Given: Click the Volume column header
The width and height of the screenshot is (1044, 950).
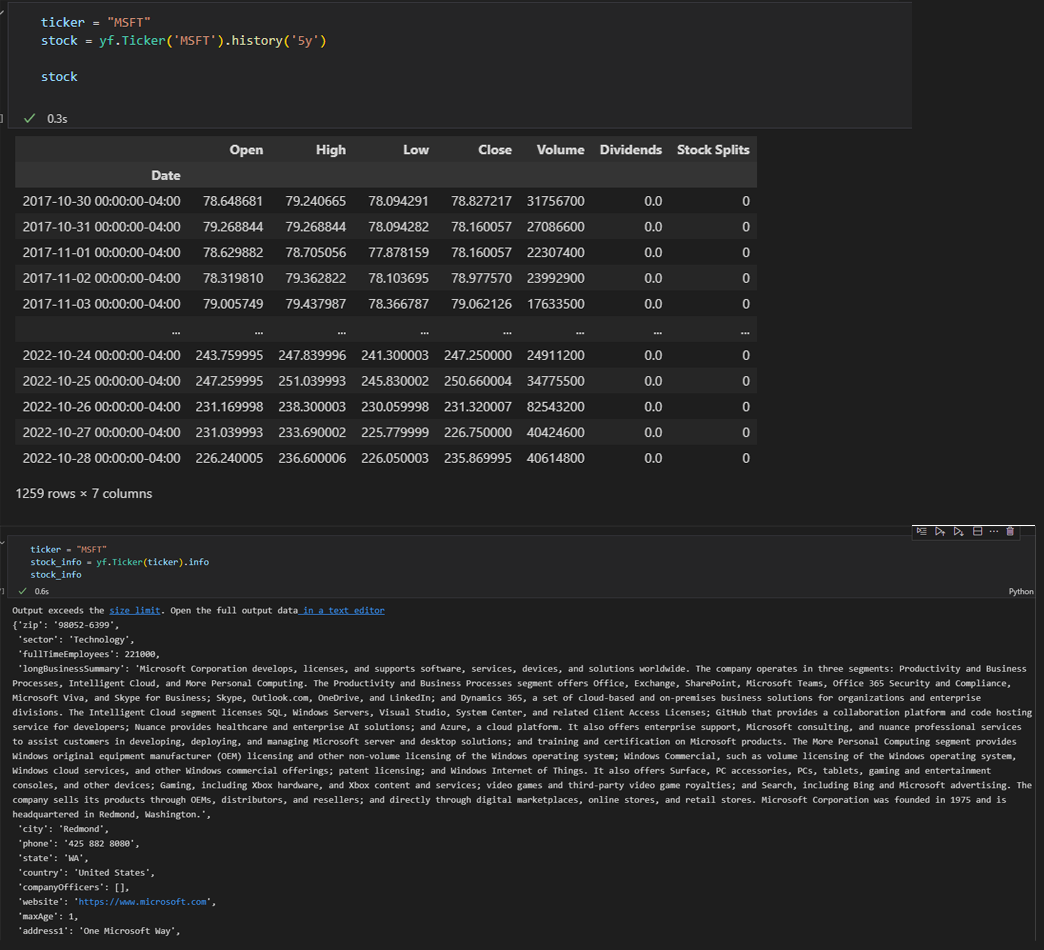Looking at the screenshot, I should click(560, 150).
